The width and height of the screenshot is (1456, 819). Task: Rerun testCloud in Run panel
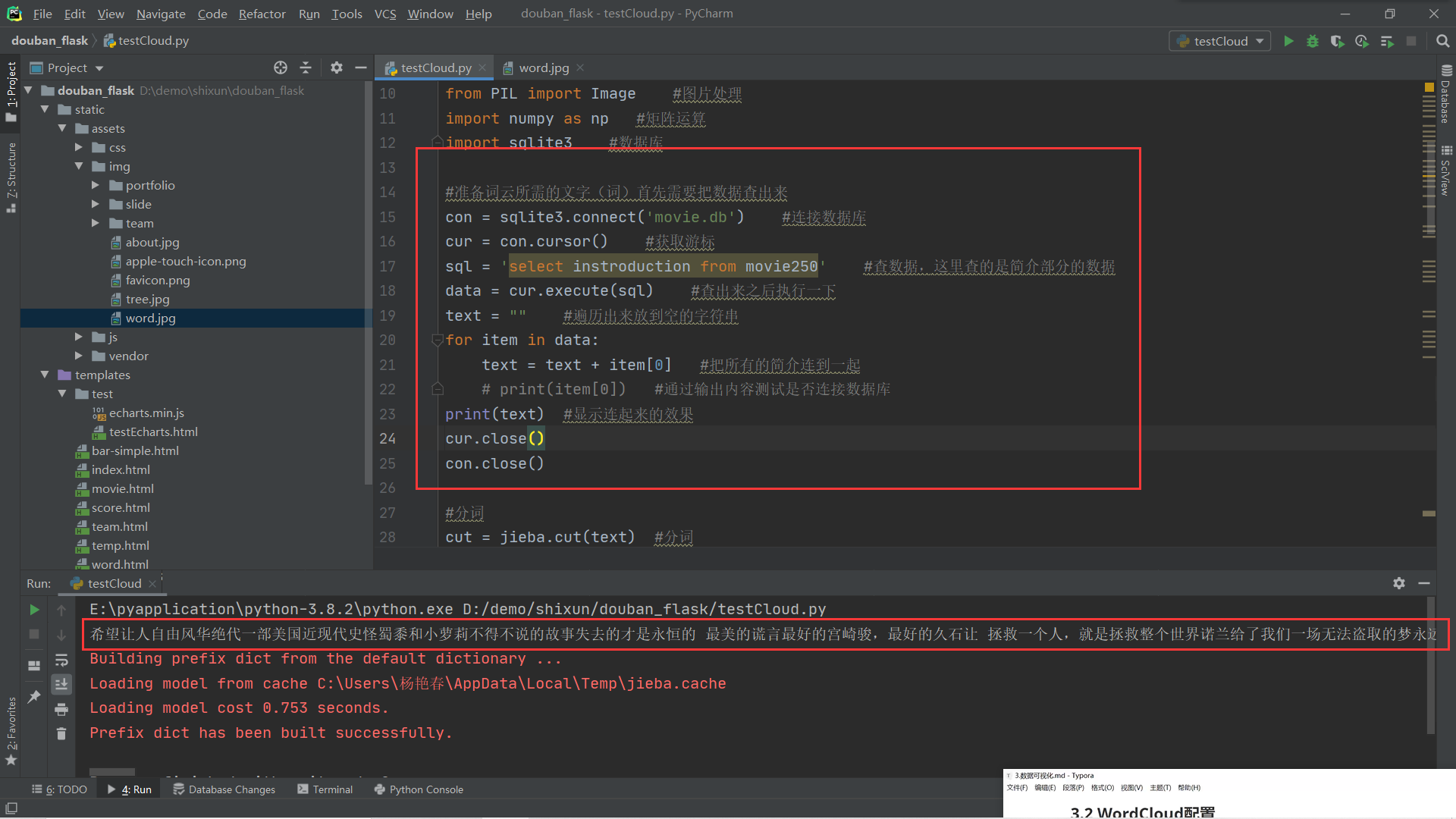[x=34, y=610]
